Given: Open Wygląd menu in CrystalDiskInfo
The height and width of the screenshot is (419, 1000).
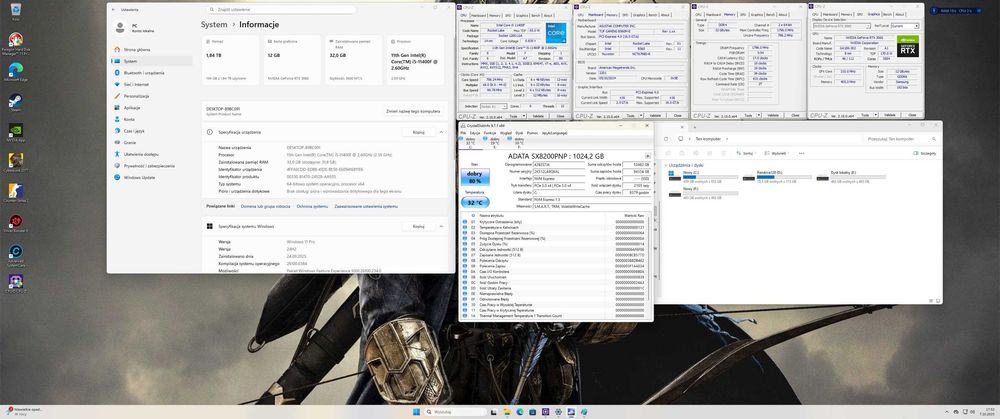Looking at the screenshot, I should click(x=506, y=133).
